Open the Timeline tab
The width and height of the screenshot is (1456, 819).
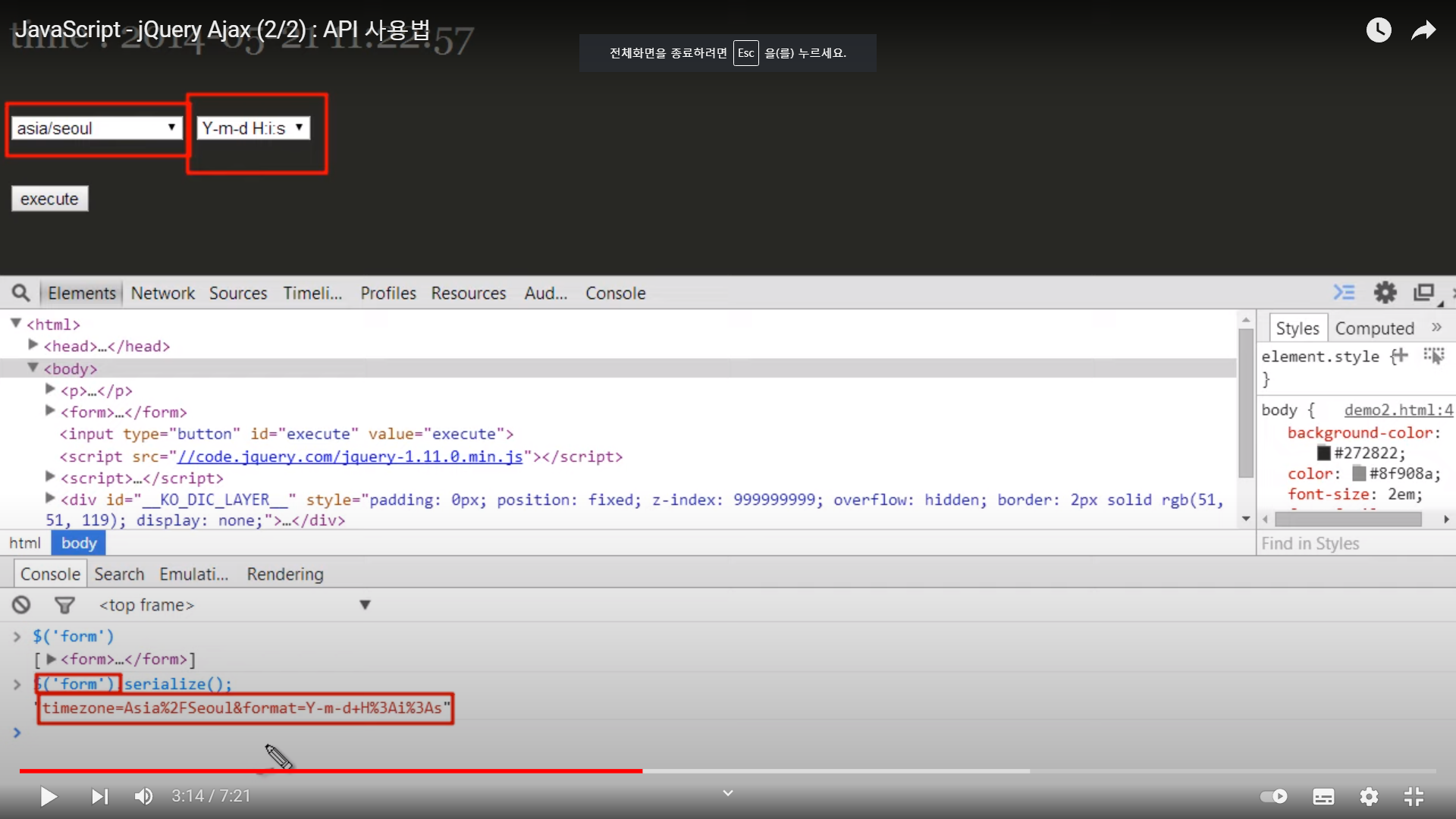tap(312, 293)
